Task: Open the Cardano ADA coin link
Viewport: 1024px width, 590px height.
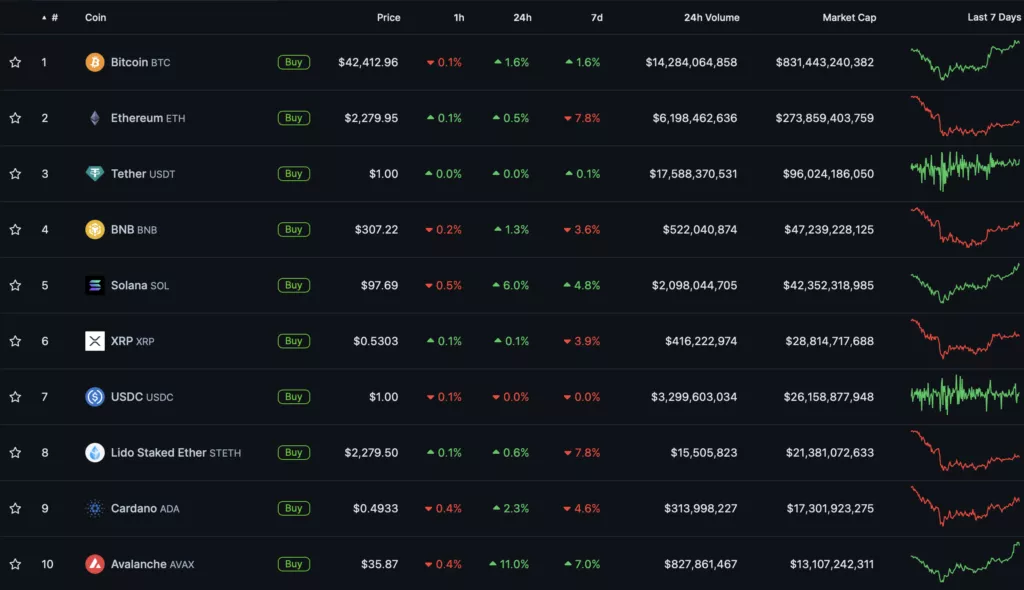Action: 145,508
